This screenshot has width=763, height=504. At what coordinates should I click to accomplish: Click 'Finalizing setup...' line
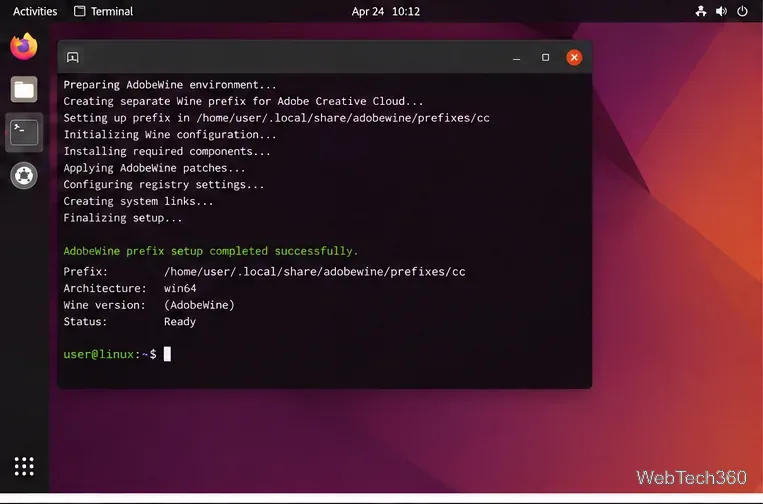click(x=122, y=218)
